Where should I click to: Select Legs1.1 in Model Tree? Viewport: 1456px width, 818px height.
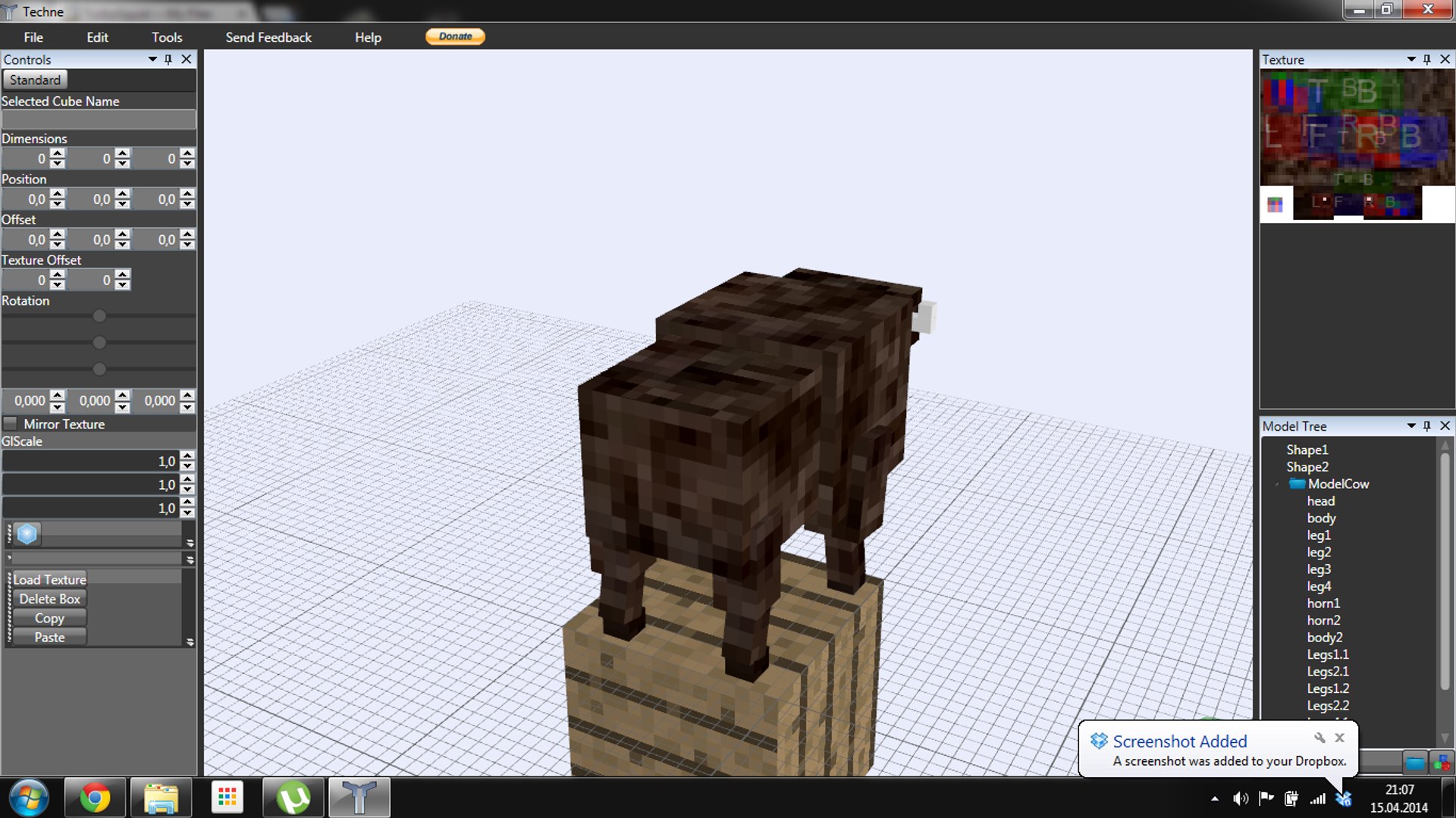pyautogui.click(x=1328, y=654)
